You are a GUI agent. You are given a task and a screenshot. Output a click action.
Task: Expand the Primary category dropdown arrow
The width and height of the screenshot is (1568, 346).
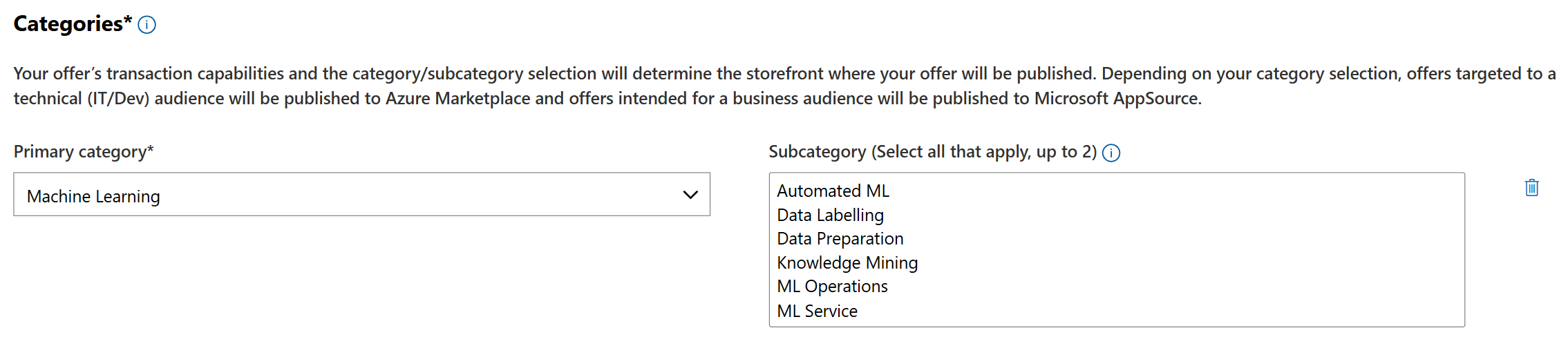(690, 195)
